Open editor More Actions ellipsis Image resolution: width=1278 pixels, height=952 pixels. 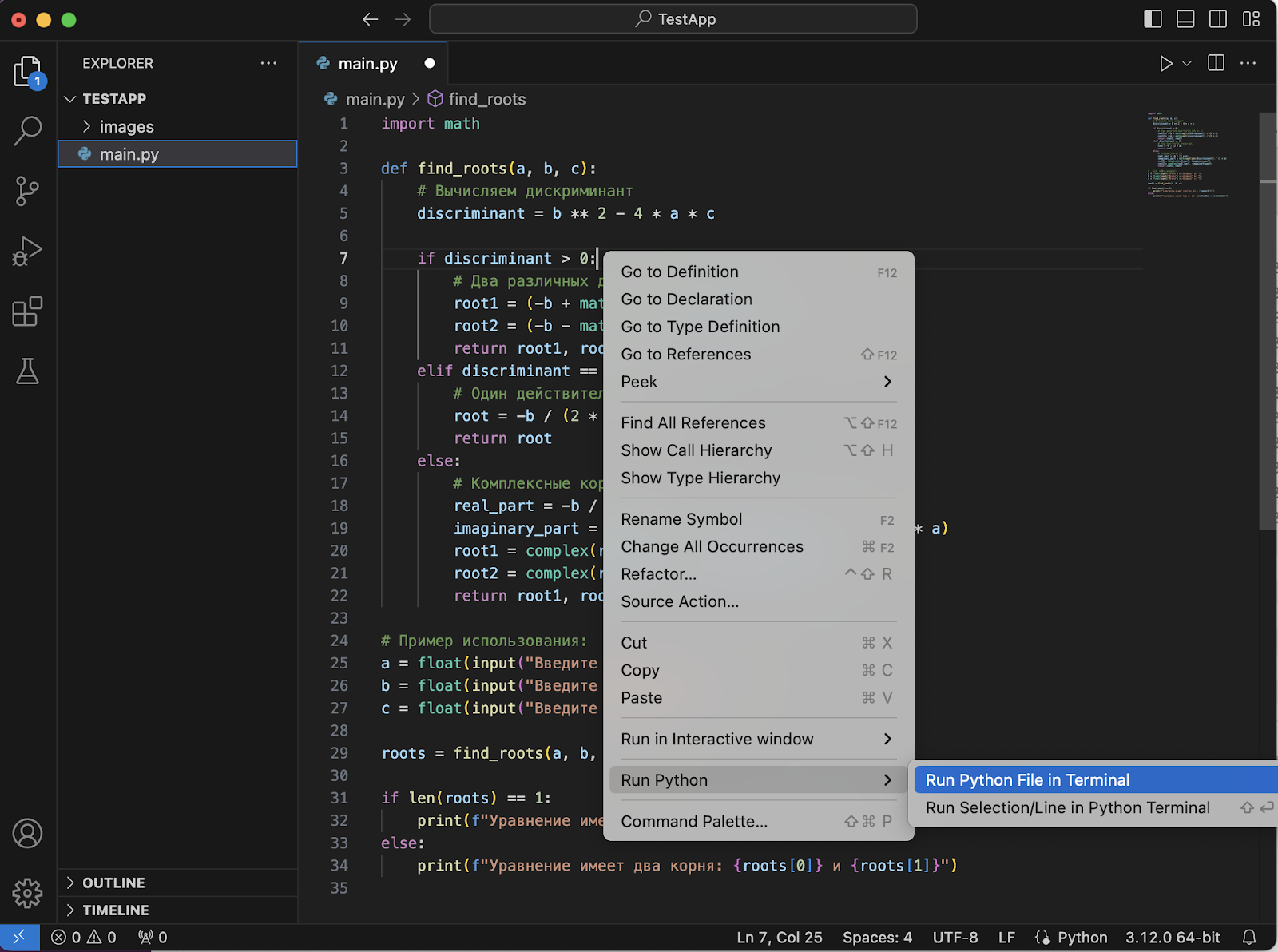tap(1248, 63)
